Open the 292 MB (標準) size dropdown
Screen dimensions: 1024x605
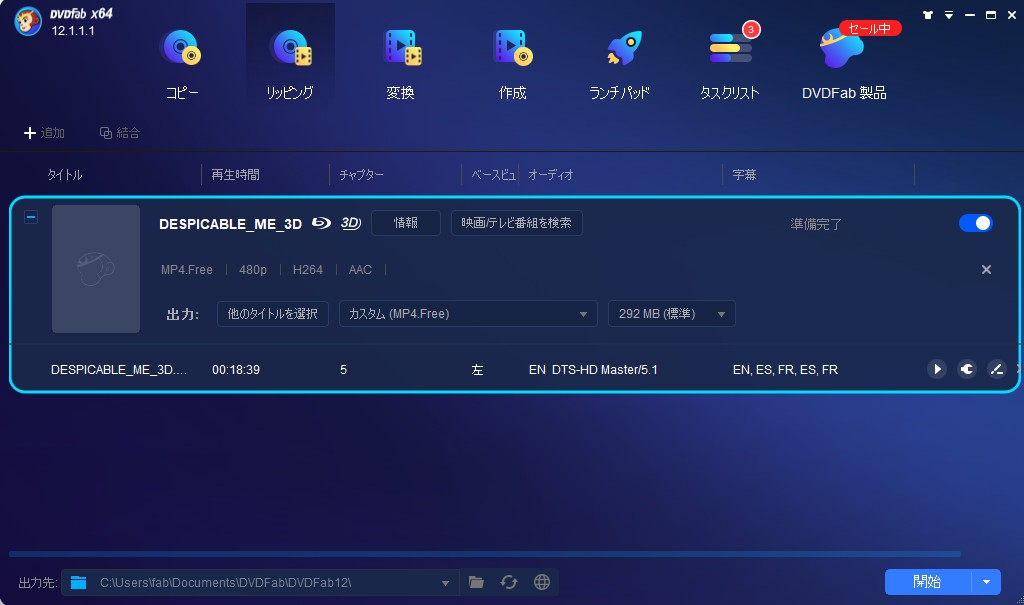pos(671,314)
